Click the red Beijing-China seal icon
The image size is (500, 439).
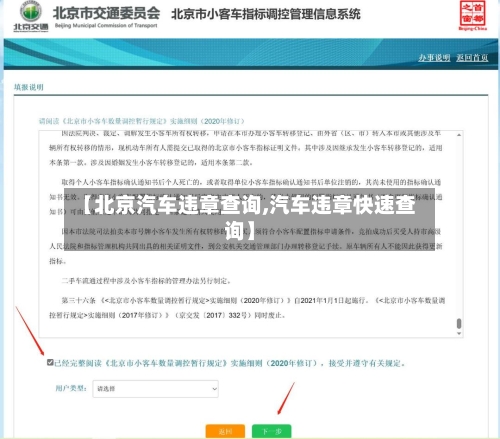[472, 16]
